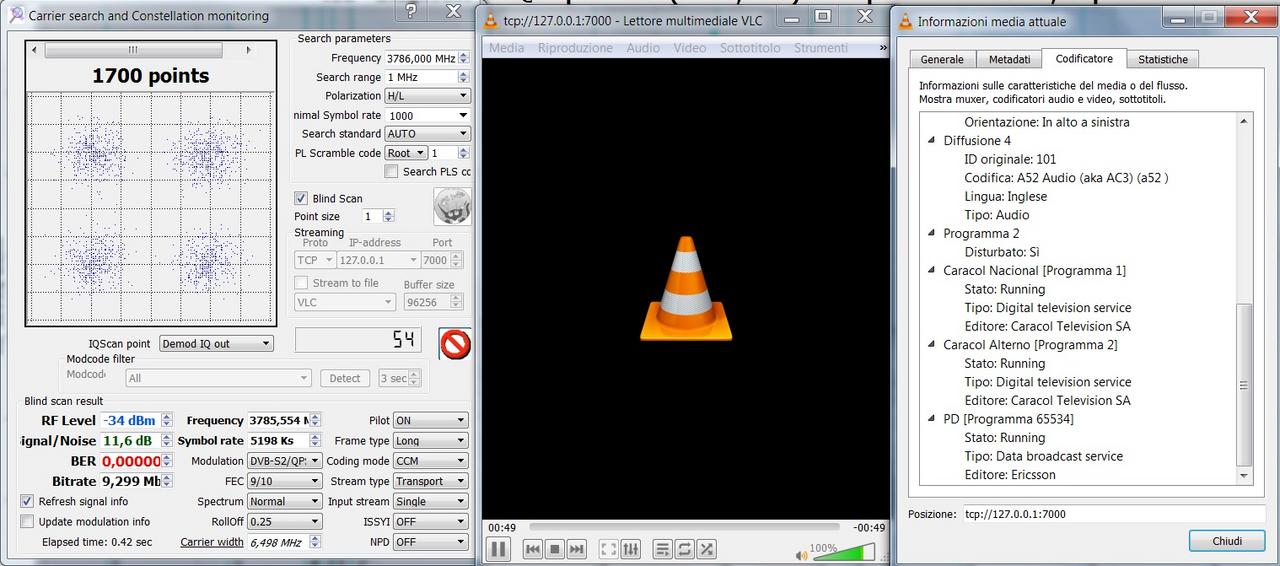
Task: Open the RollOff 0.25 dropdown
Action: coord(285,521)
